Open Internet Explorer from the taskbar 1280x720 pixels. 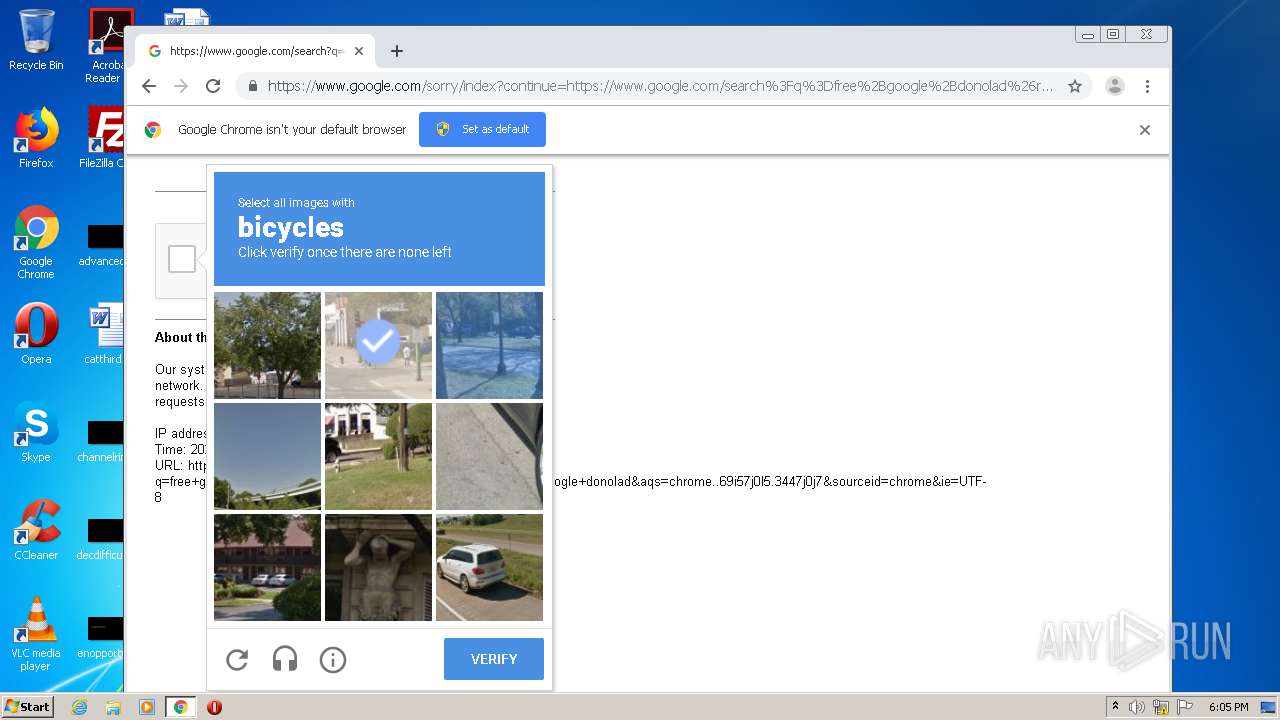(x=79, y=707)
